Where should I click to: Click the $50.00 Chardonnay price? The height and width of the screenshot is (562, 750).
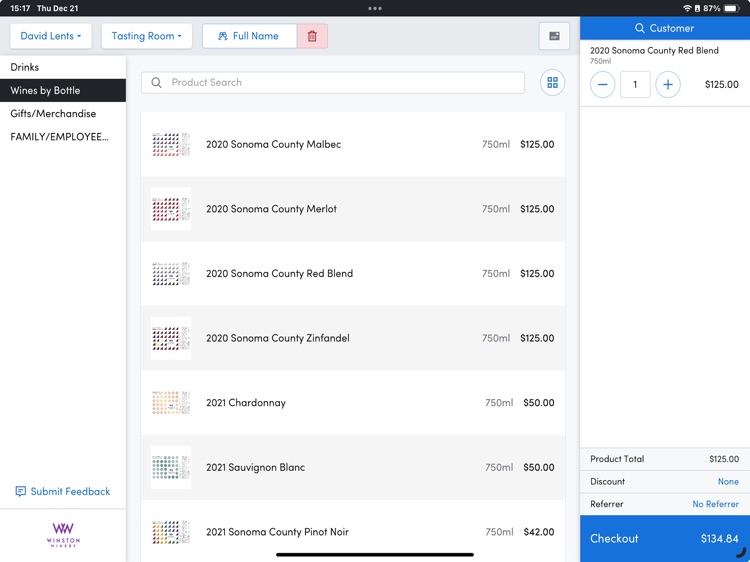[539, 403]
